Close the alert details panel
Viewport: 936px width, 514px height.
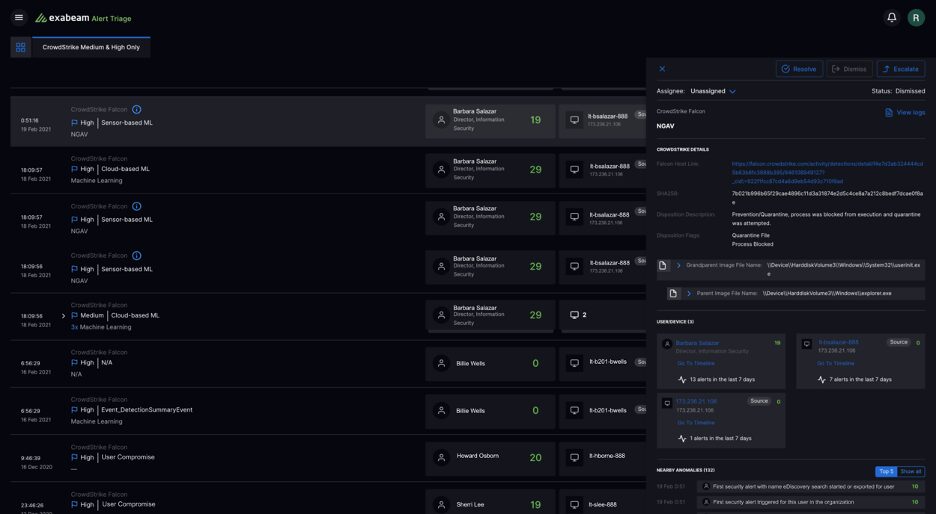(x=662, y=69)
